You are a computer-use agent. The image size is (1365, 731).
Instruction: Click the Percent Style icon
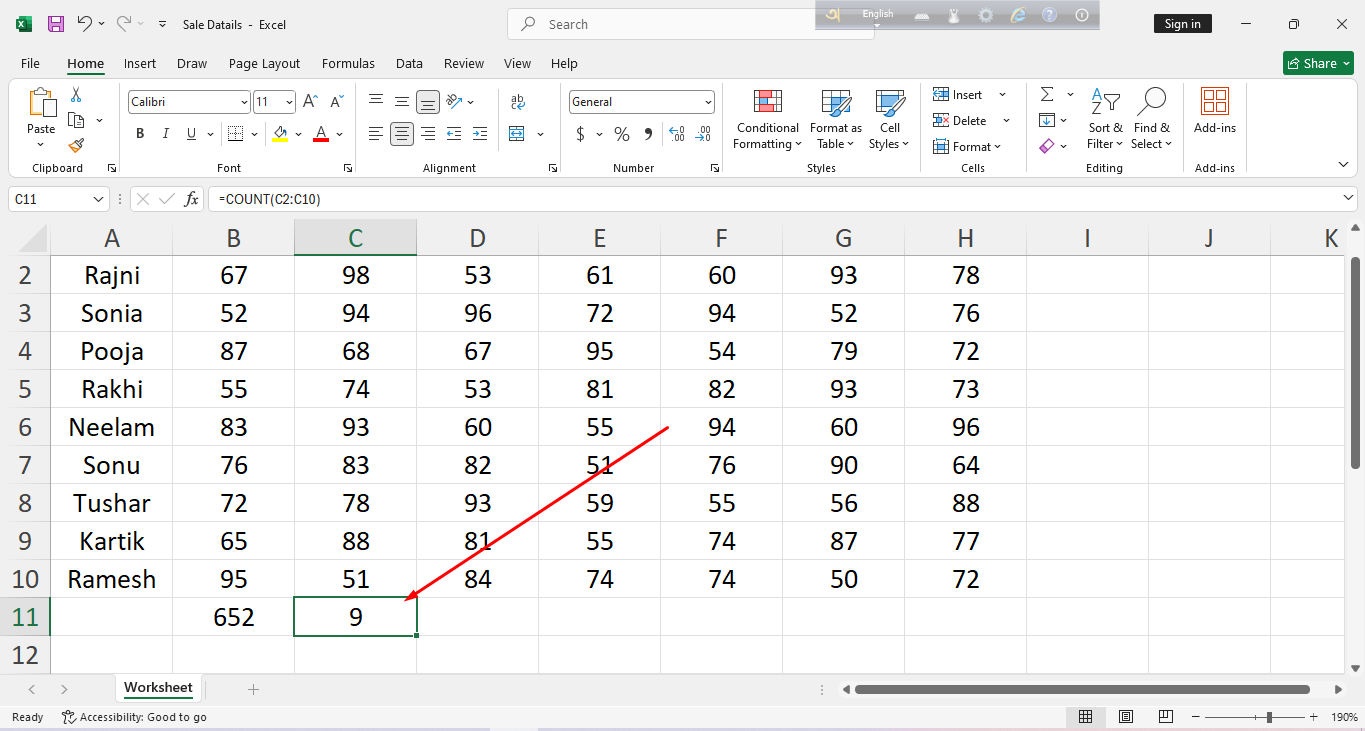[x=622, y=134]
